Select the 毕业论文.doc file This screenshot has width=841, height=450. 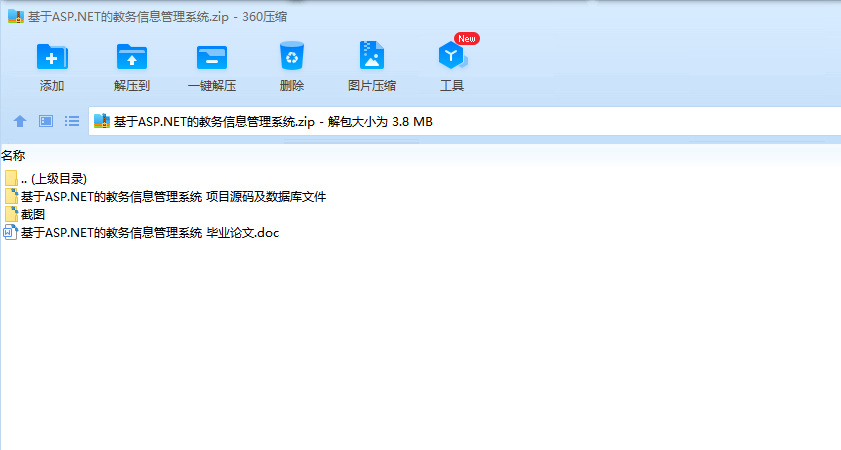point(142,233)
